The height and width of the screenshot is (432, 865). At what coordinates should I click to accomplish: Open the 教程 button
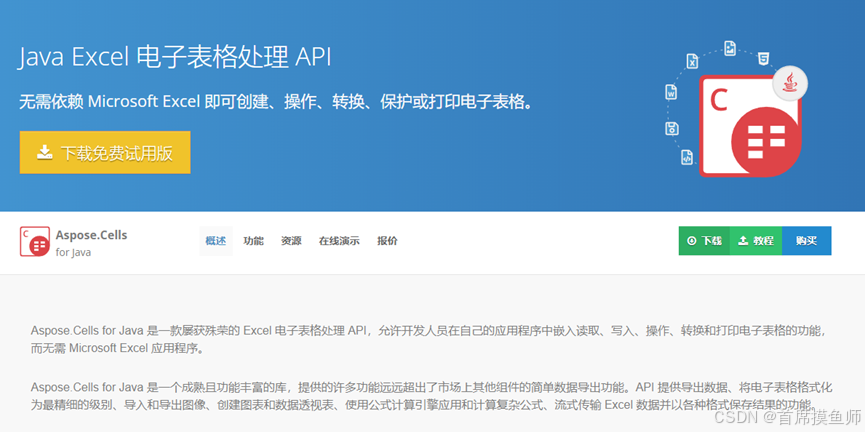tap(756, 241)
